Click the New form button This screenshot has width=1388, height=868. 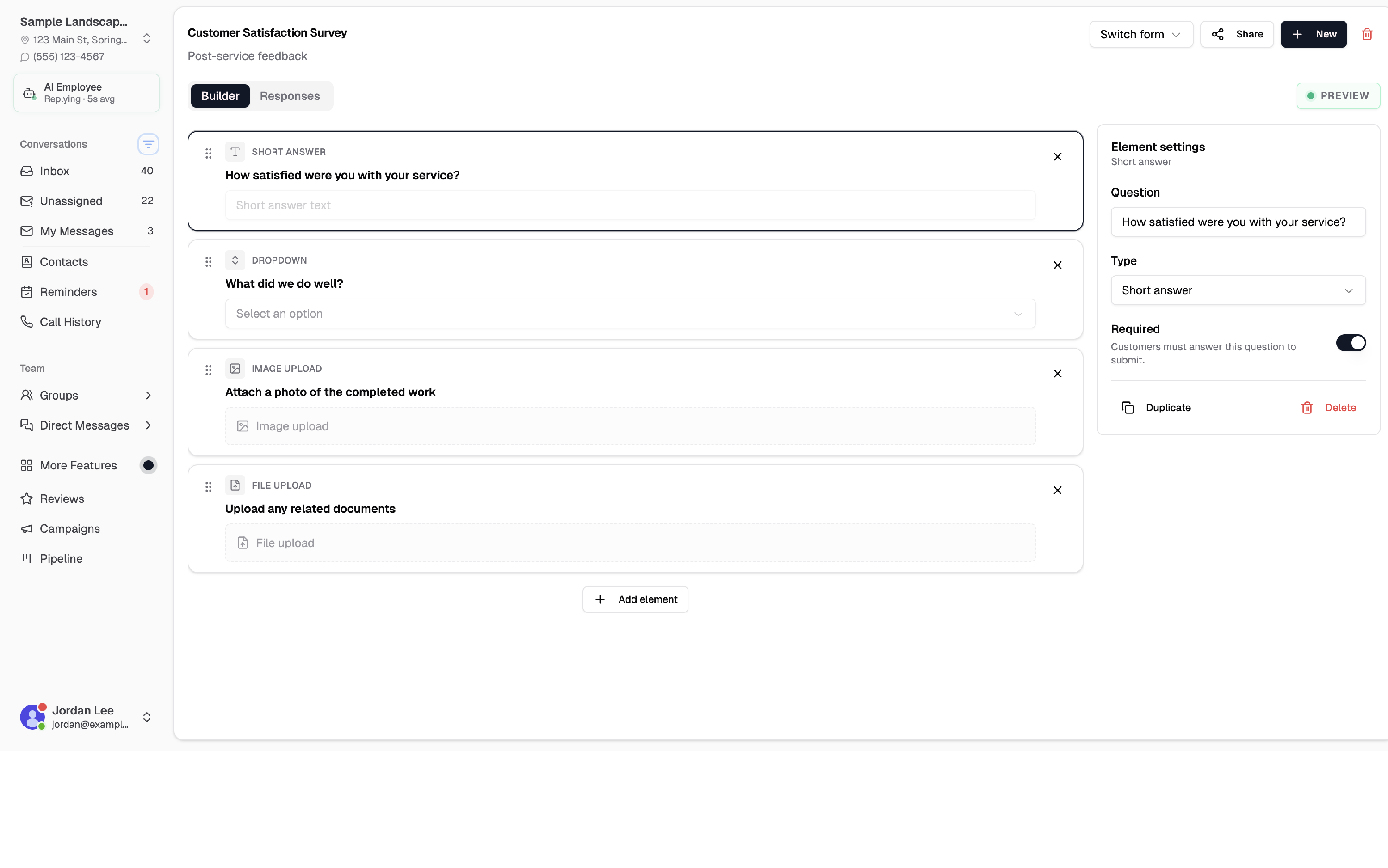[x=1314, y=34]
